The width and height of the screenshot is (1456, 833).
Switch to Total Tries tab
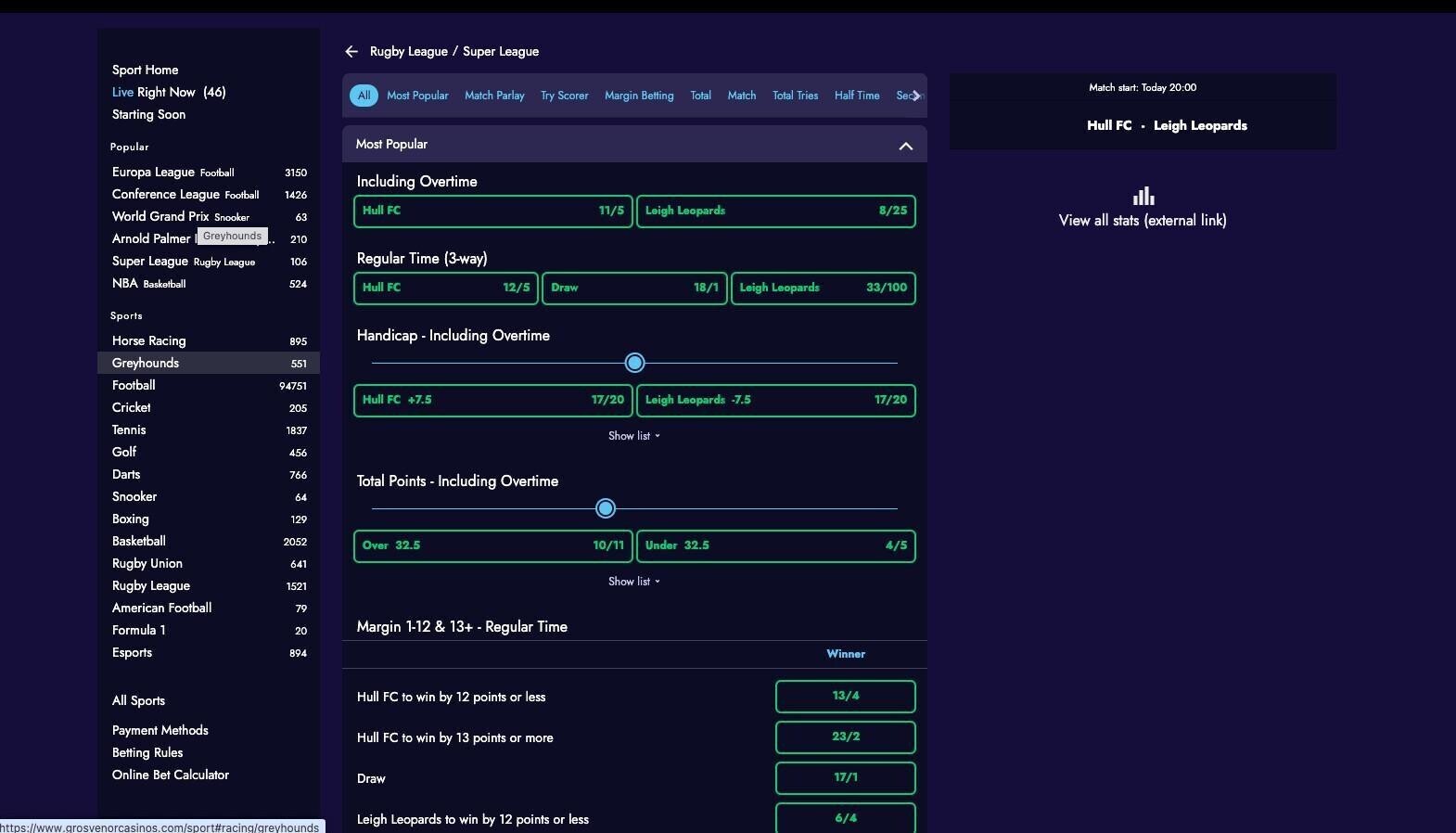(x=795, y=96)
